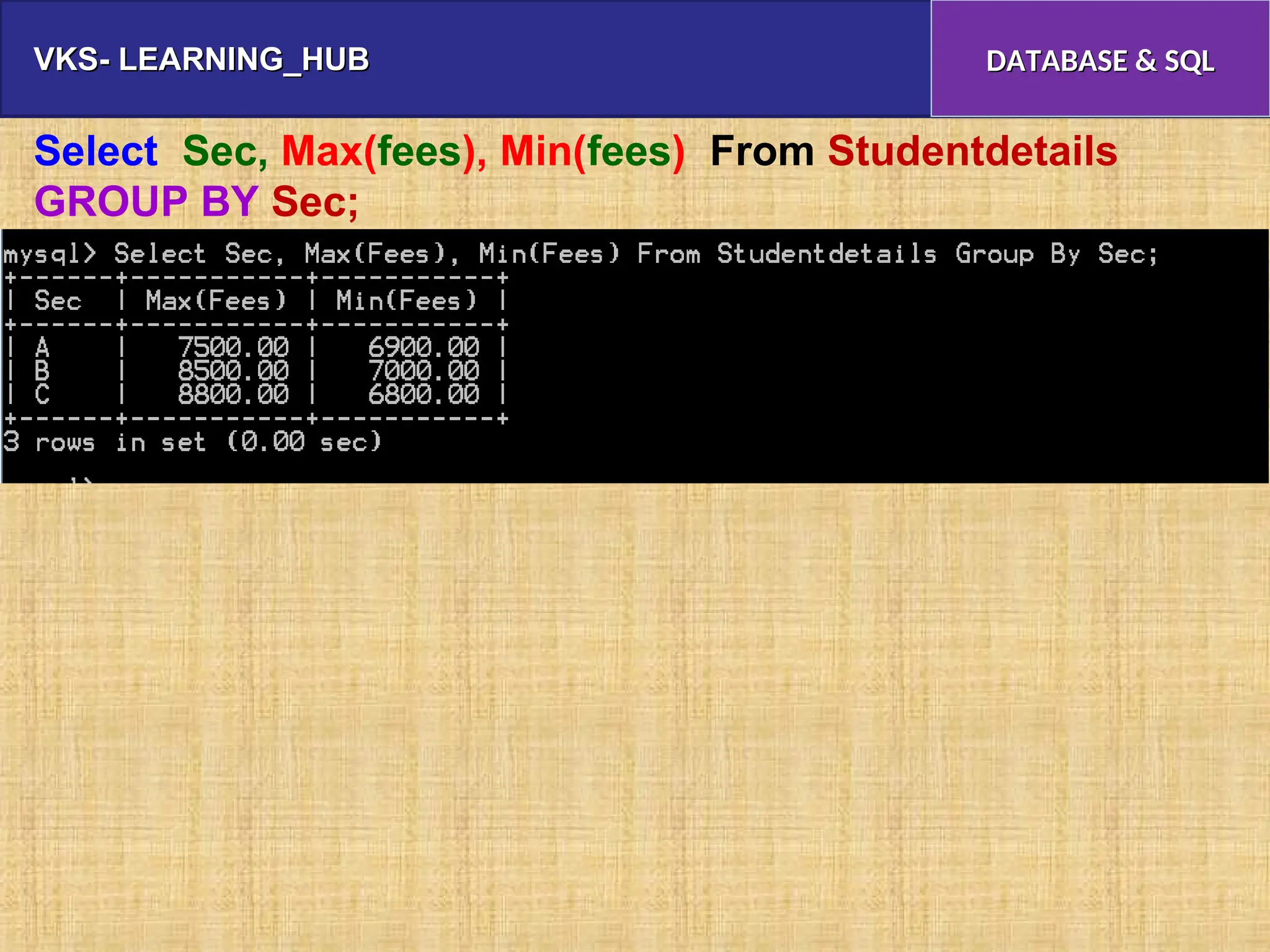Screen dimensions: 1270x952
Task: Click 'Studentdetails' in the terminal command line
Action: [x=827, y=254]
